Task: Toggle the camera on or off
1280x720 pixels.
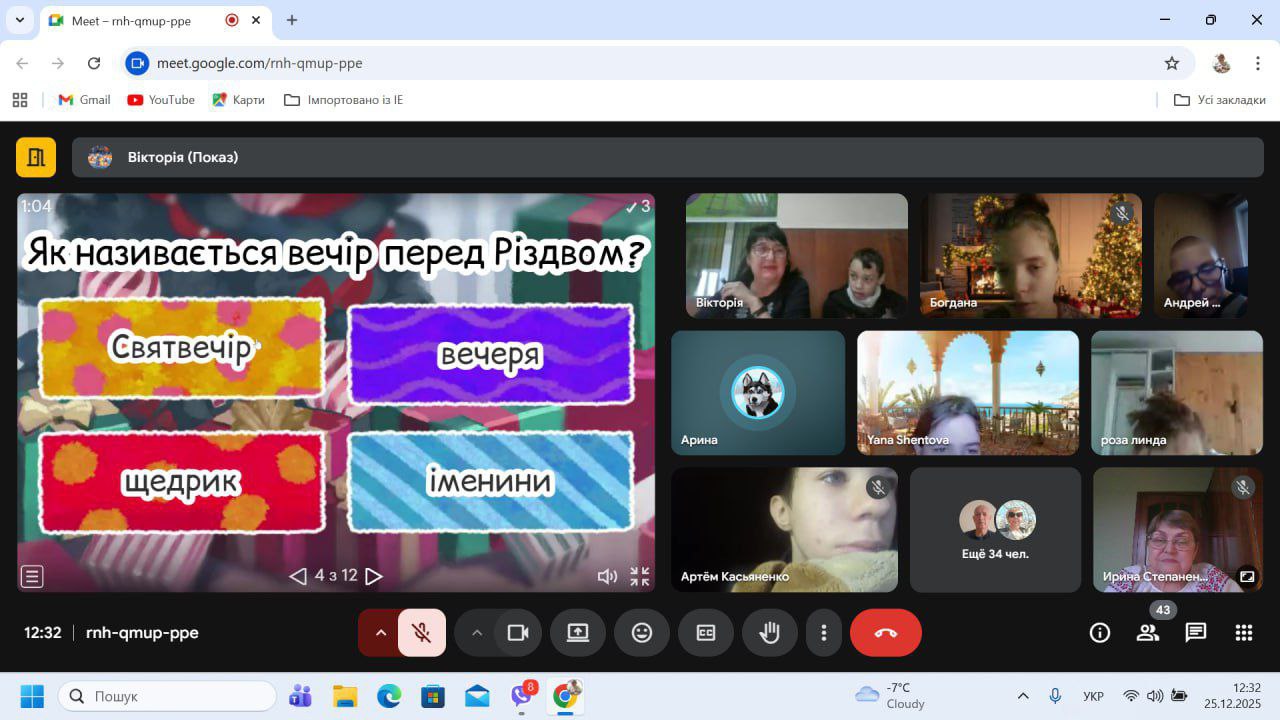Action: click(x=518, y=633)
